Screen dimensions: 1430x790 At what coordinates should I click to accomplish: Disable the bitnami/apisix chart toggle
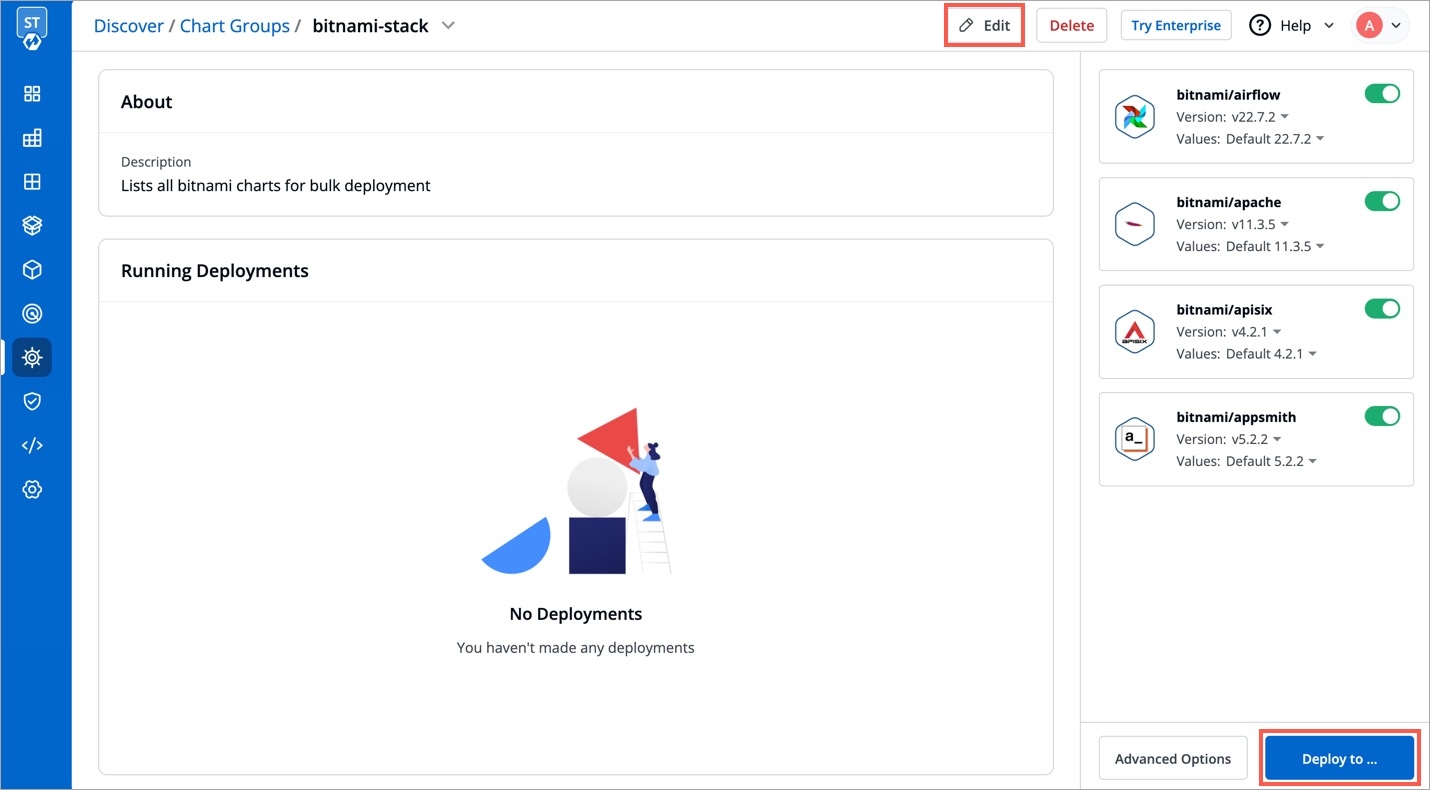click(x=1382, y=309)
